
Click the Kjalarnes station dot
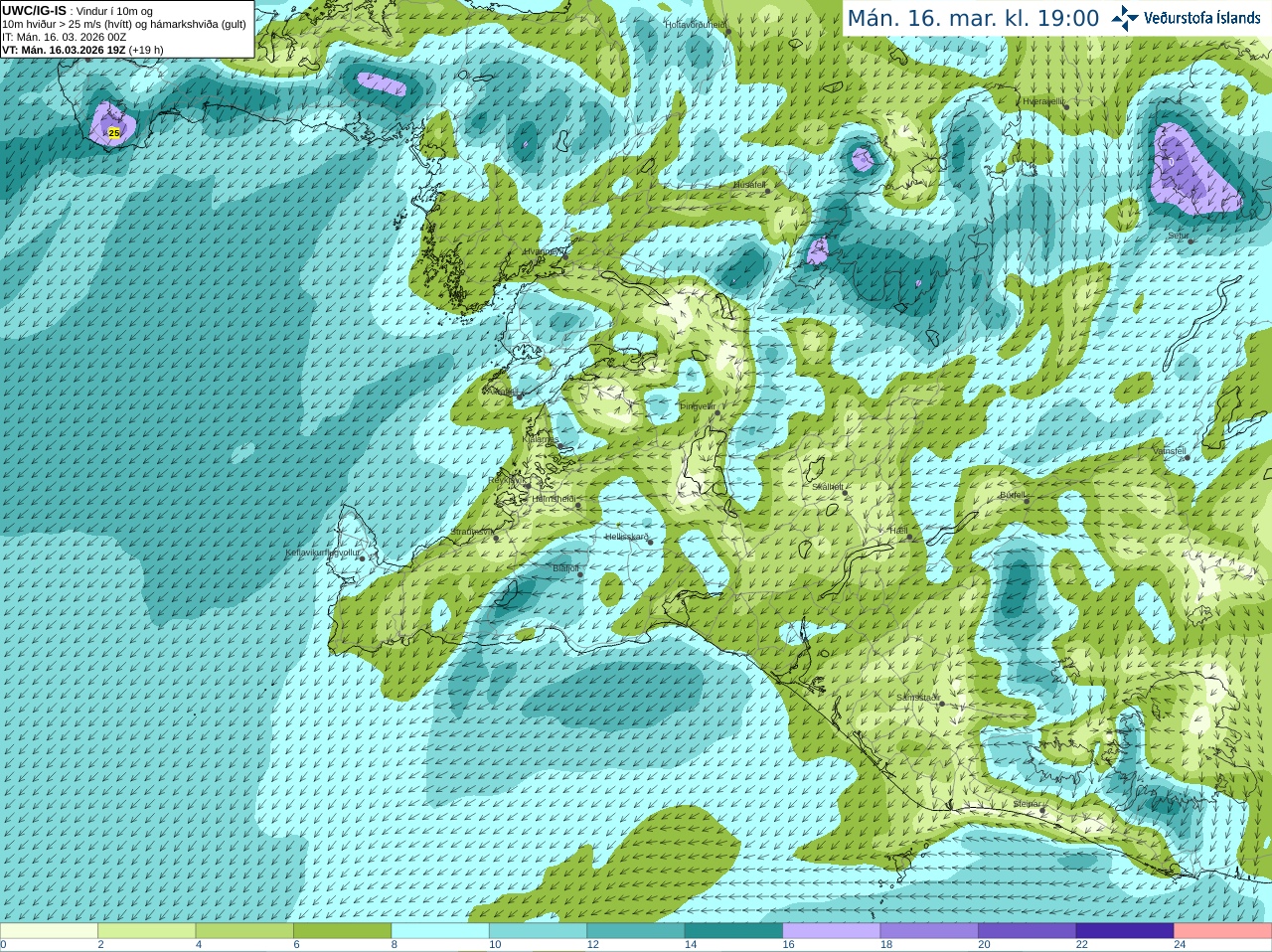pyautogui.click(x=558, y=445)
